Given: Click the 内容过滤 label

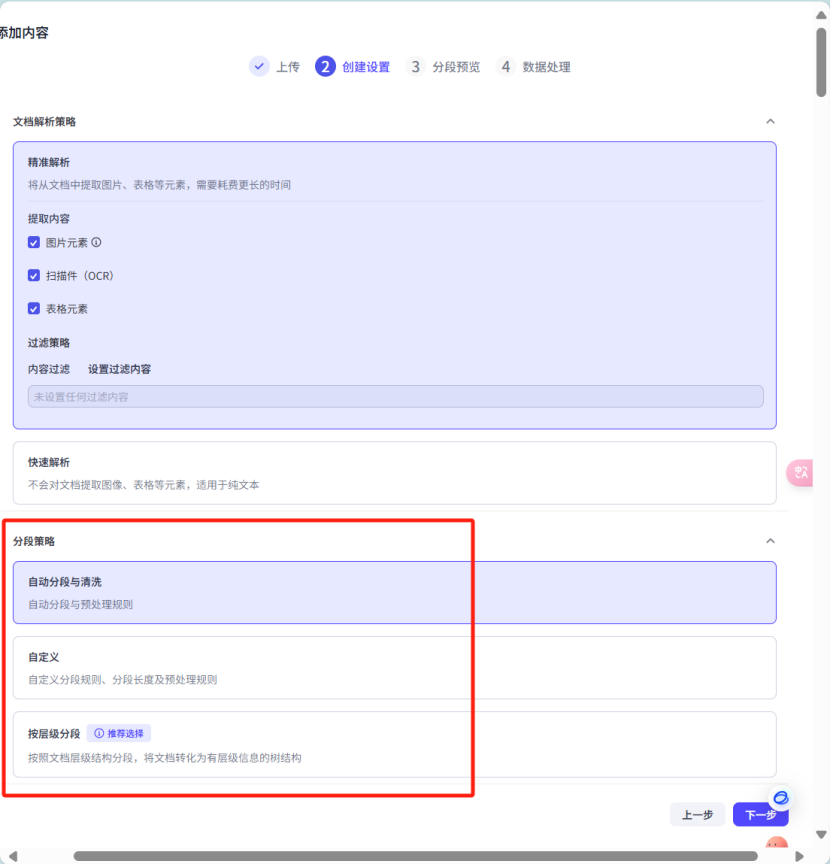Looking at the screenshot, I should point(49,369).
